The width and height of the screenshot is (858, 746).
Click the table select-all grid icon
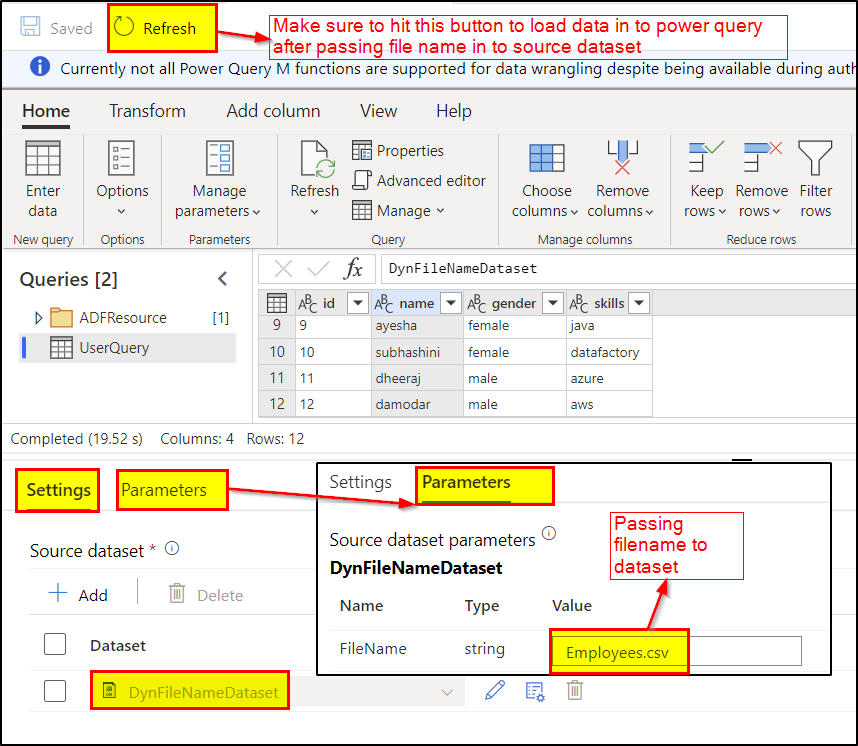276,303
